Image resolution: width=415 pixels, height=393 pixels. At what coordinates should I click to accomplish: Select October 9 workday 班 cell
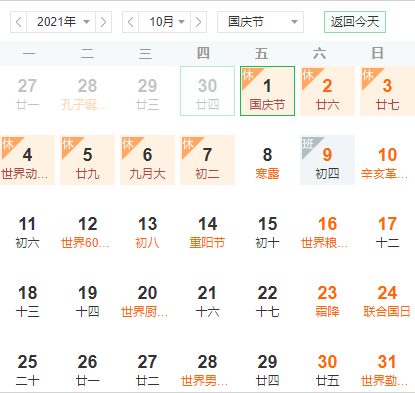coord(327,160)
